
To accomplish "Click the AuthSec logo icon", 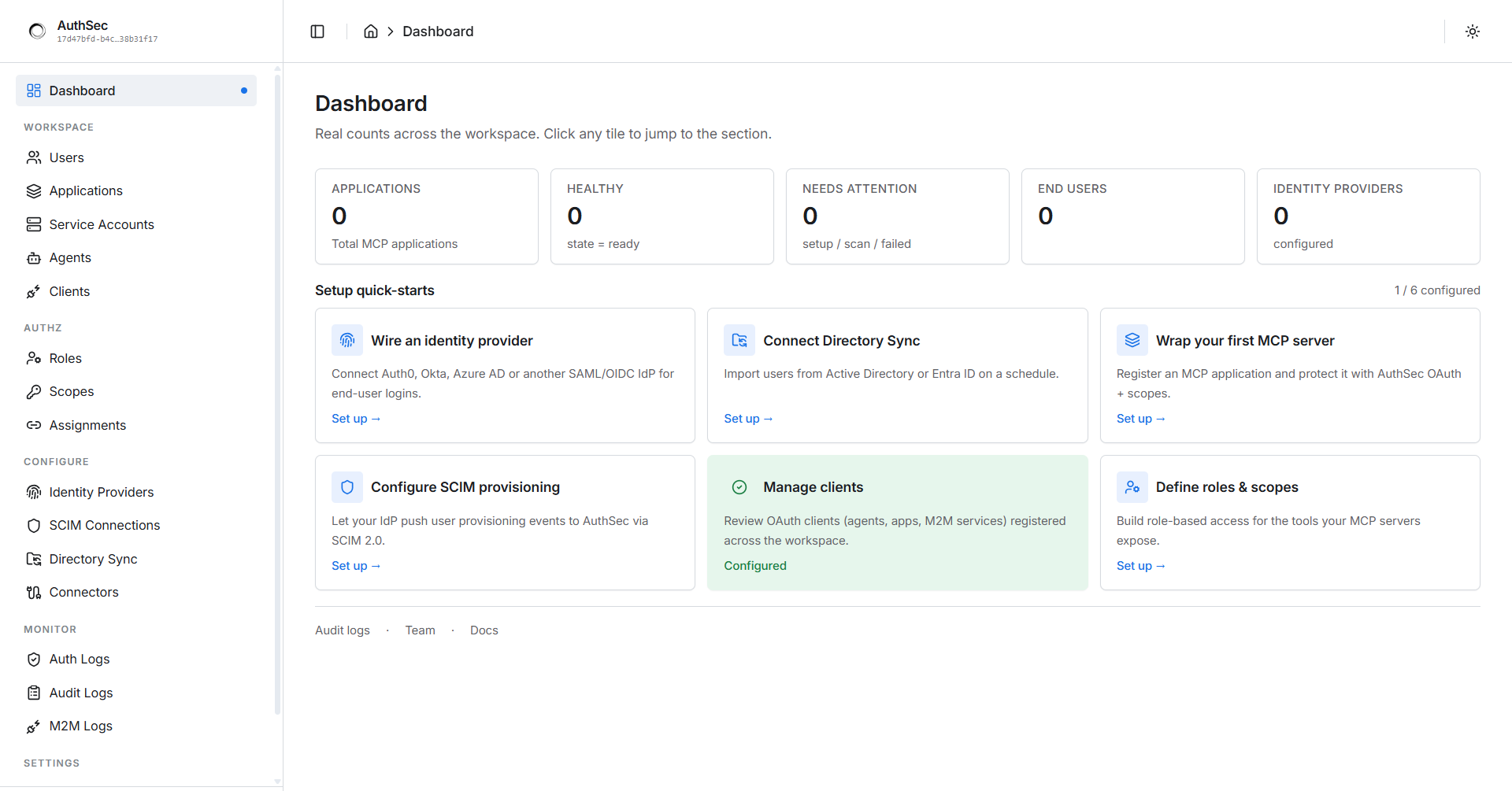I will pos(37,31).
